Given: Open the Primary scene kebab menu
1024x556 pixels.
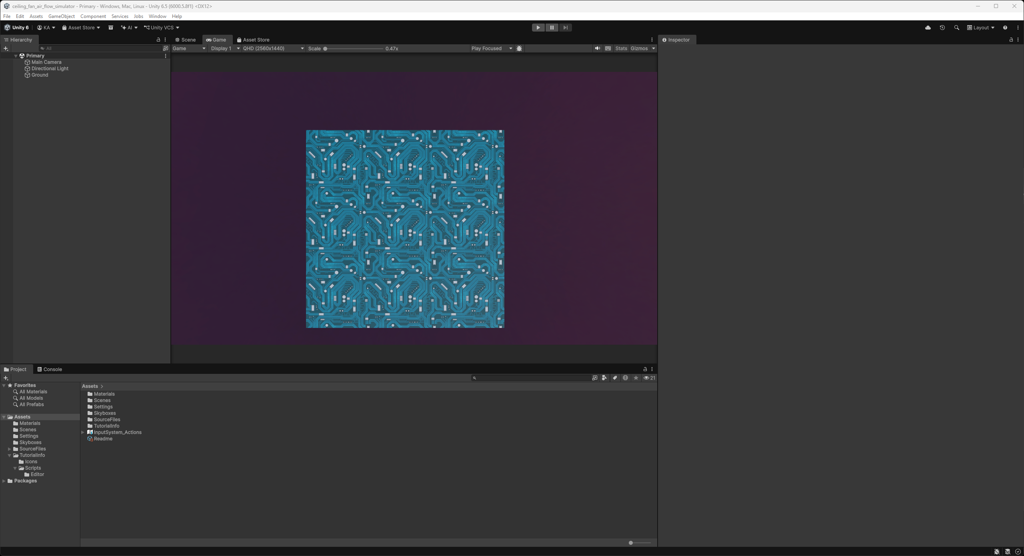Looking at the screenshot, I should 165,56.
